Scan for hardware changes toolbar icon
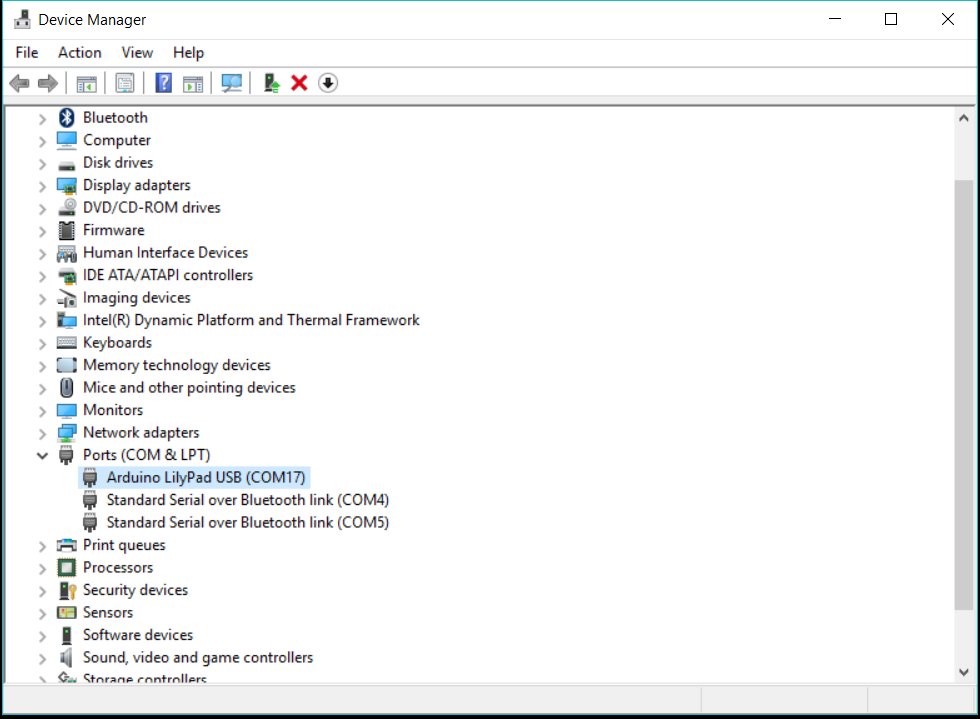The height and width of the screenshot is (719, 980). (x=231, y=83)
